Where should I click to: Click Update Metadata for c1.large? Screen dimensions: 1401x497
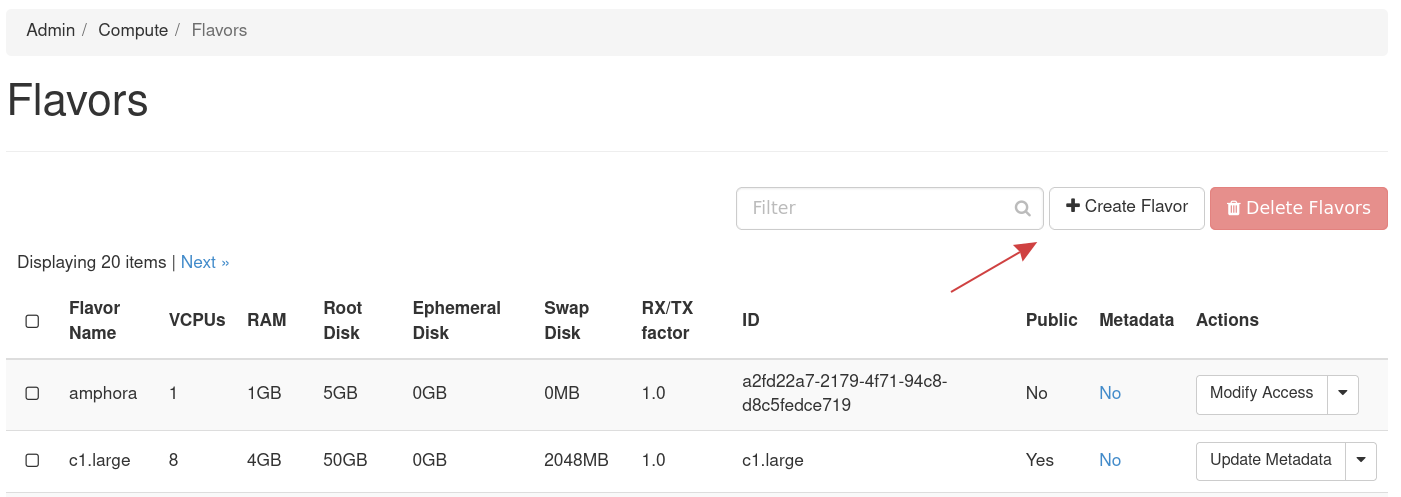(x=1270, y=461)
